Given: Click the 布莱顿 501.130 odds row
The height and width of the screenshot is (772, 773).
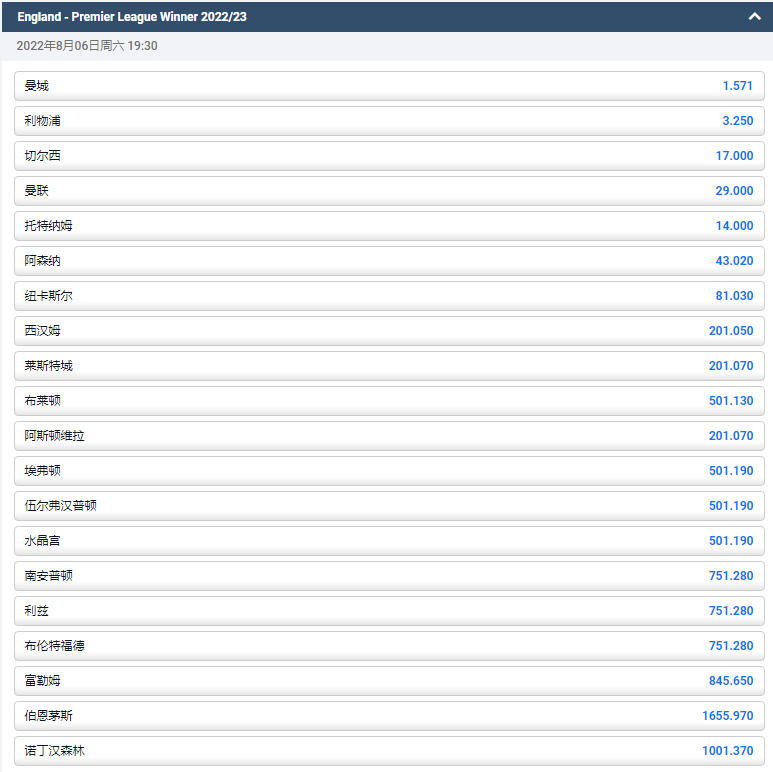Looking at the screenshot, I should (x=389, y=401).
